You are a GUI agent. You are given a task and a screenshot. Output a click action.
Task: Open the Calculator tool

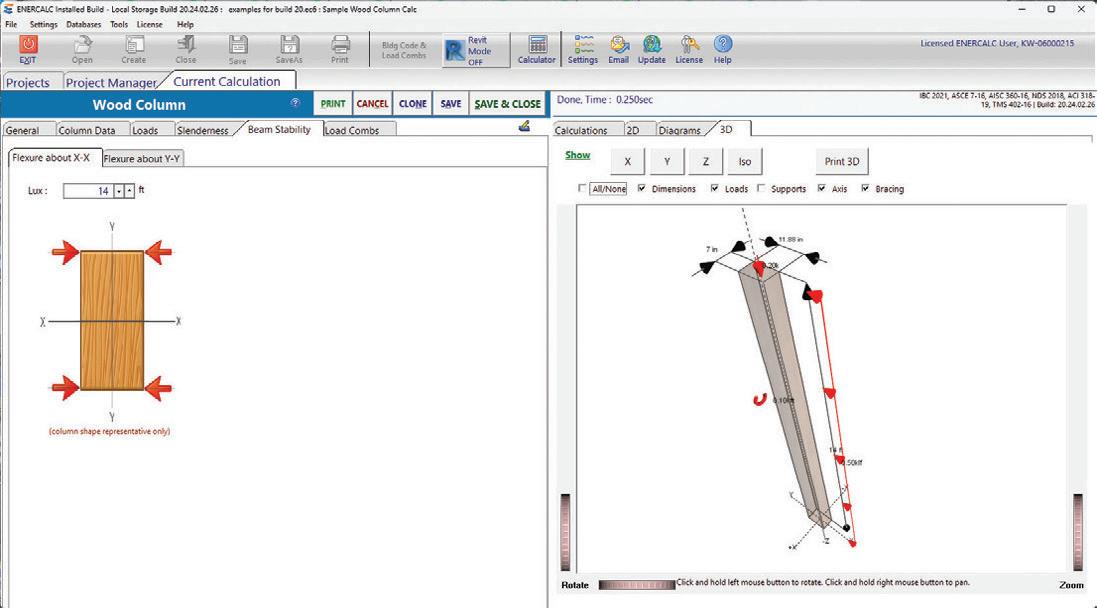pyautogui.click(x=537, y=49)
